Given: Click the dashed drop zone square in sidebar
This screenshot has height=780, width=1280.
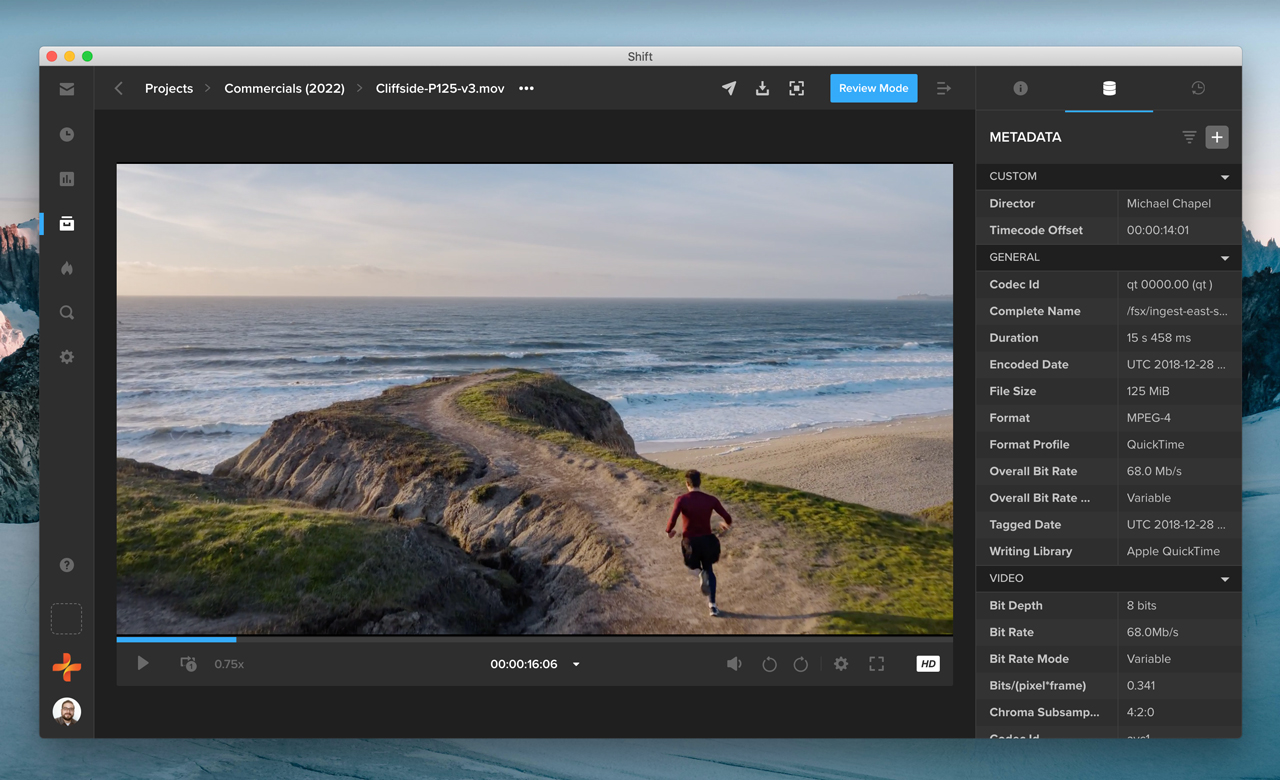Looking at the screenshot, I should point(67,619).
